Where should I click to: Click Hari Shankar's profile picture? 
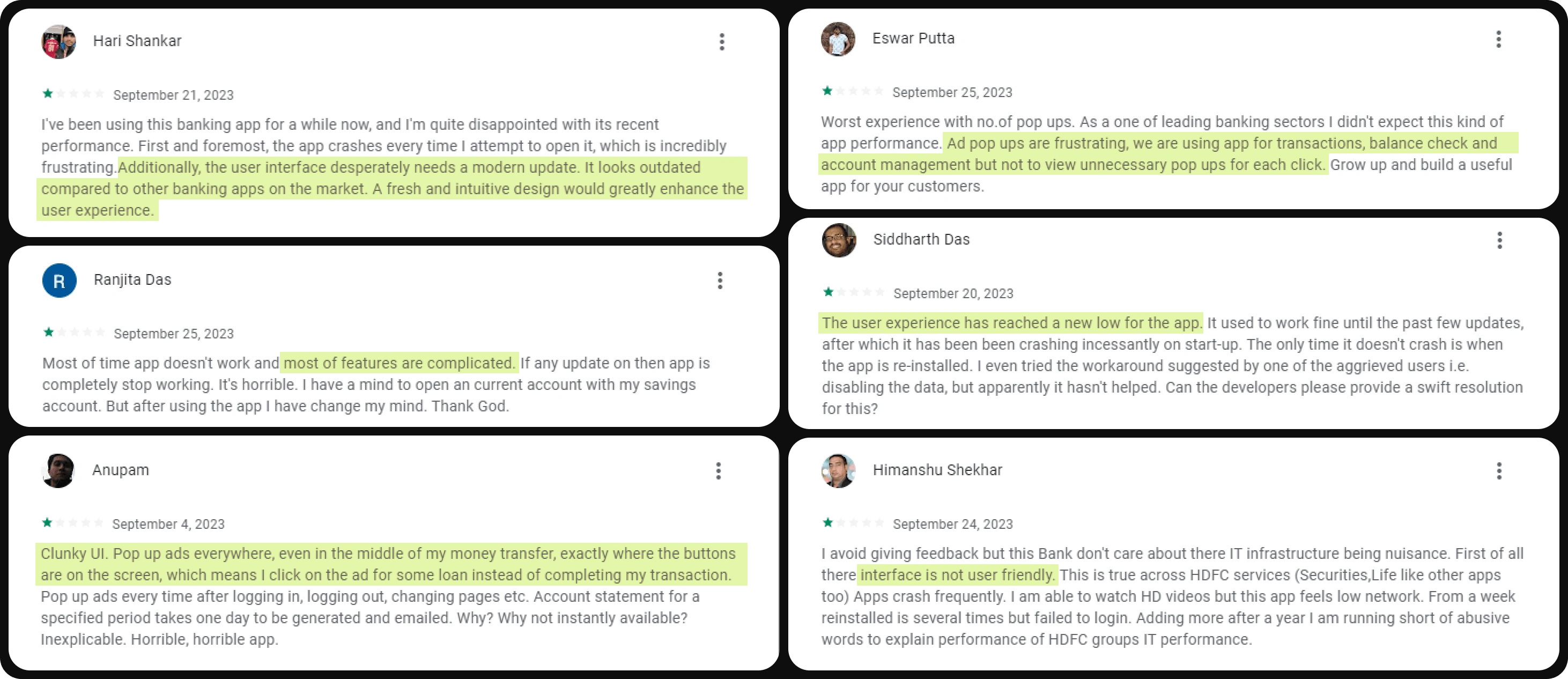58,42
